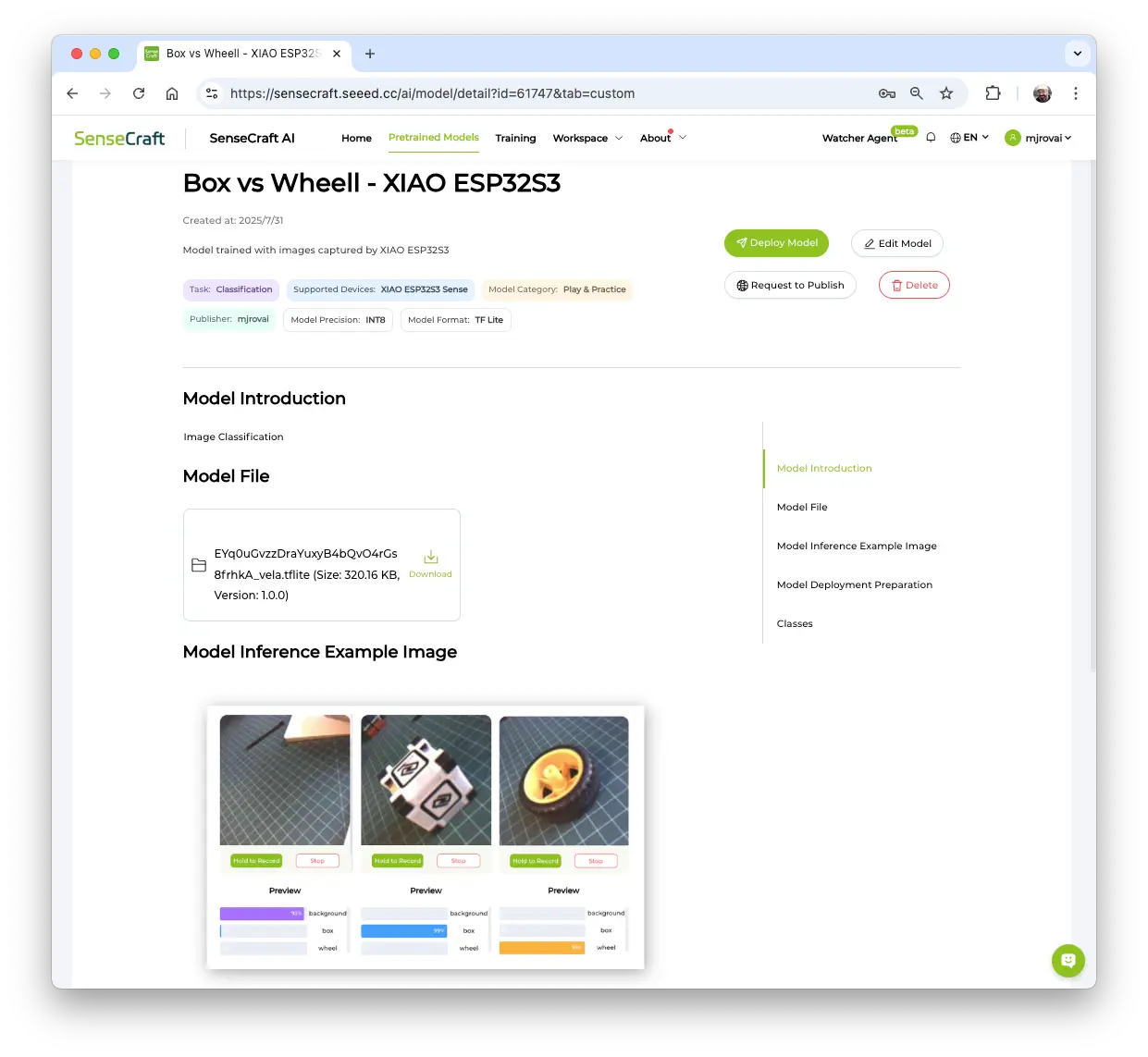1148x1057 pixels.
Task: Click the zoom magnifier icon in address bar
Action: click(916, 93)
